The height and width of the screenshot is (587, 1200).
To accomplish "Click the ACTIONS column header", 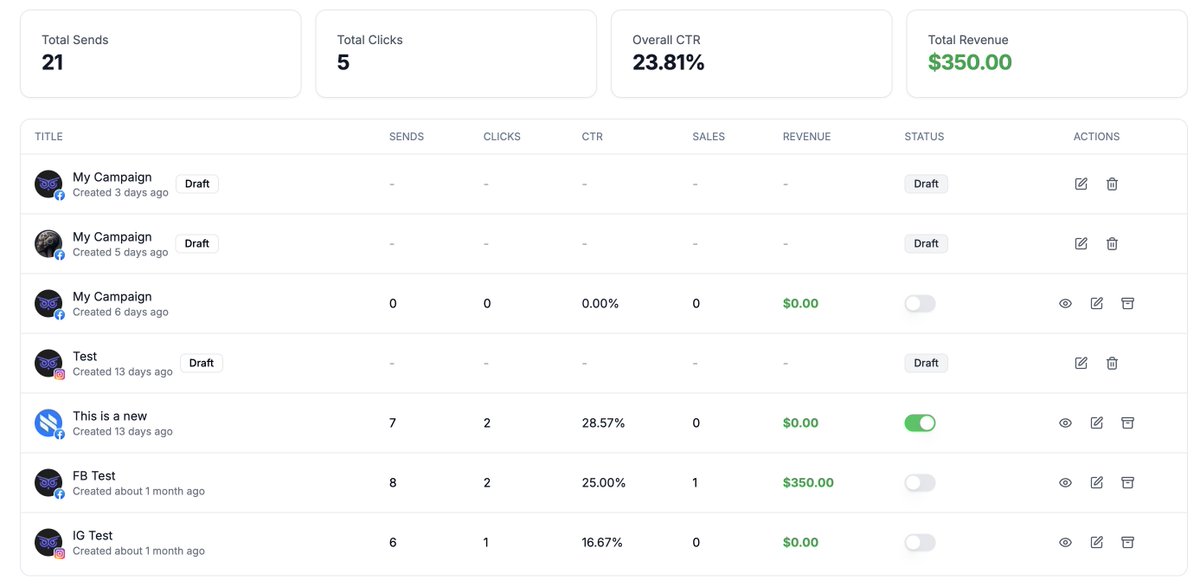I will coord(1097,137).
